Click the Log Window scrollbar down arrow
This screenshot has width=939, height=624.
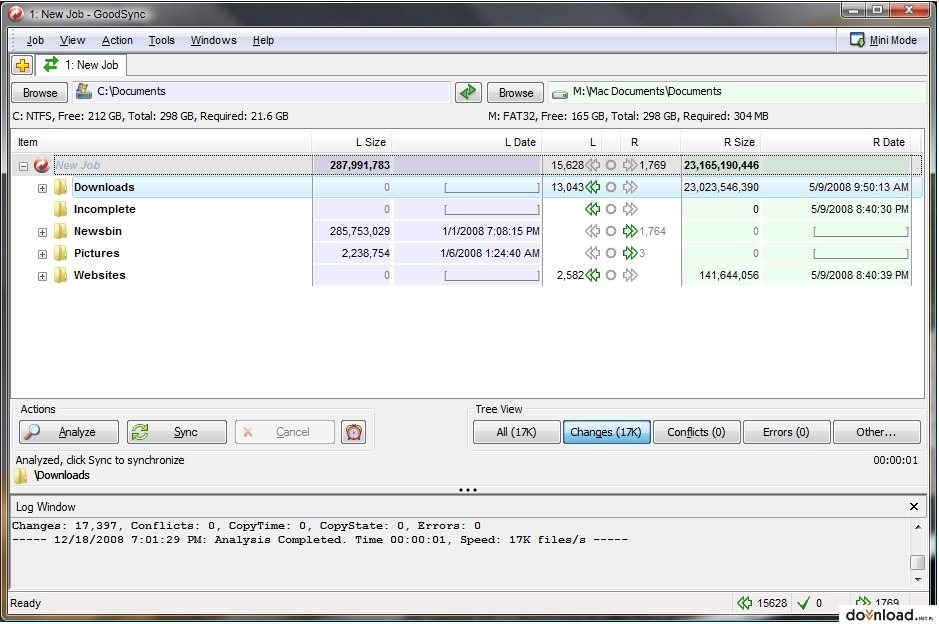[917, 580]
